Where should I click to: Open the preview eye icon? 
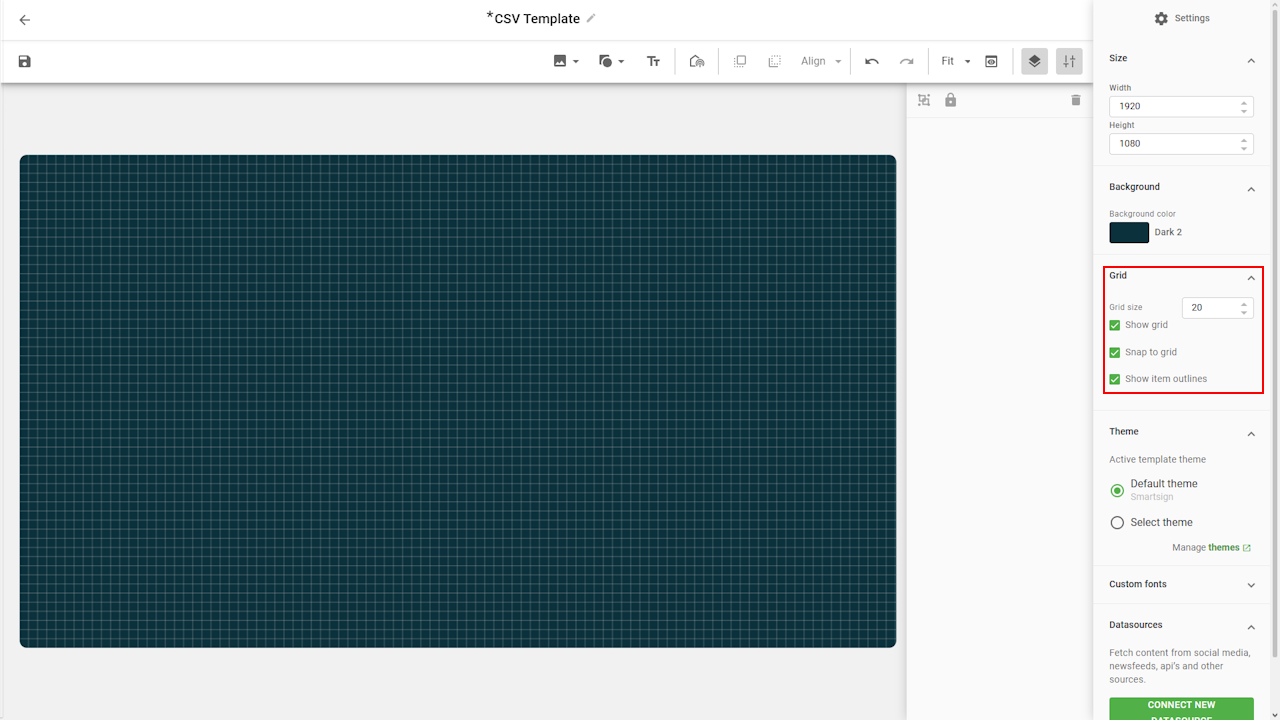(991, 62)
